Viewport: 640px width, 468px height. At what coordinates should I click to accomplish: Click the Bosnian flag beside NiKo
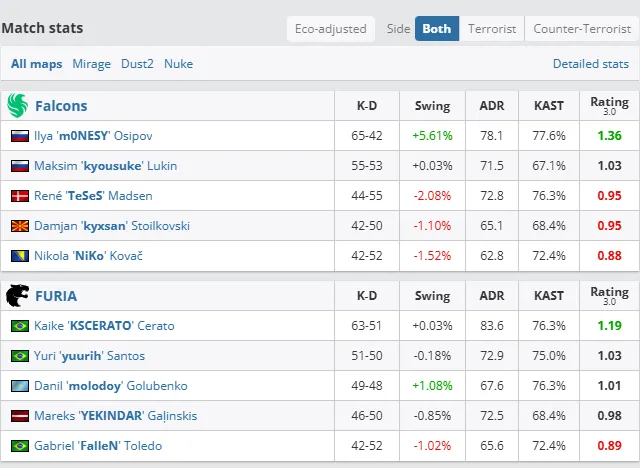pyautogui.click(x=20, y=256)
